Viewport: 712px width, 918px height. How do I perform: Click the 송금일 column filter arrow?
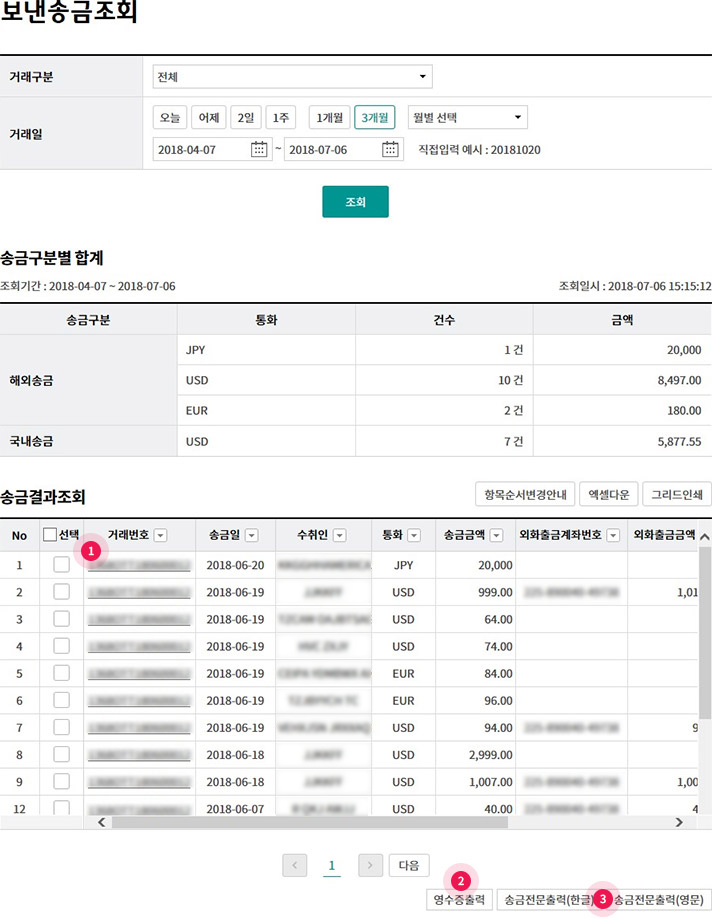[252, 536]
